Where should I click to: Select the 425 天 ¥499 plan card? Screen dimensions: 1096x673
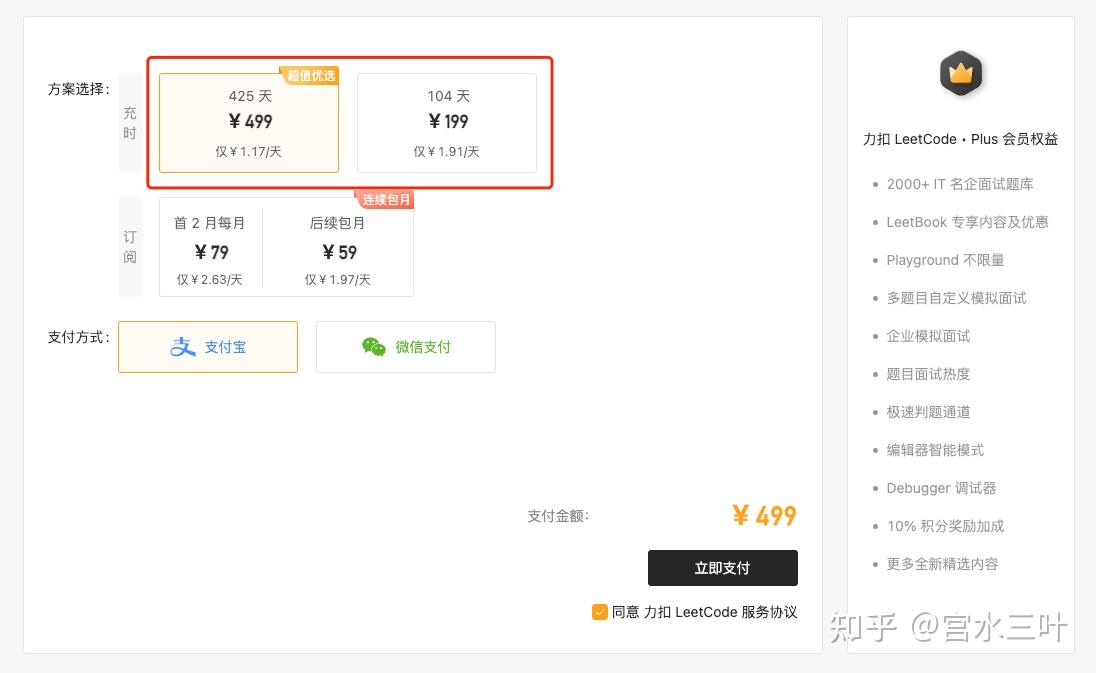point(247,122)
